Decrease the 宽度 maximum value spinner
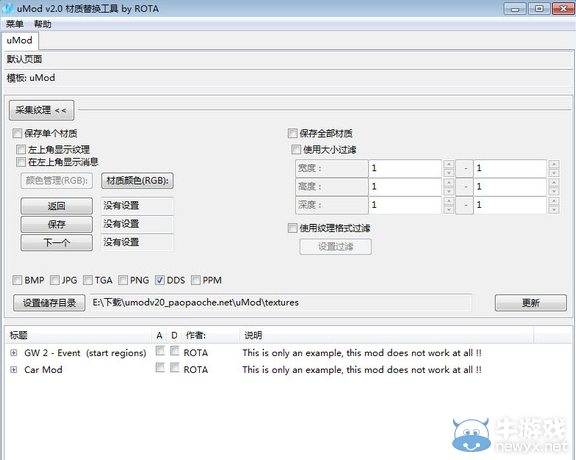This screenshot has height=460, width=576. coord(554,173)
